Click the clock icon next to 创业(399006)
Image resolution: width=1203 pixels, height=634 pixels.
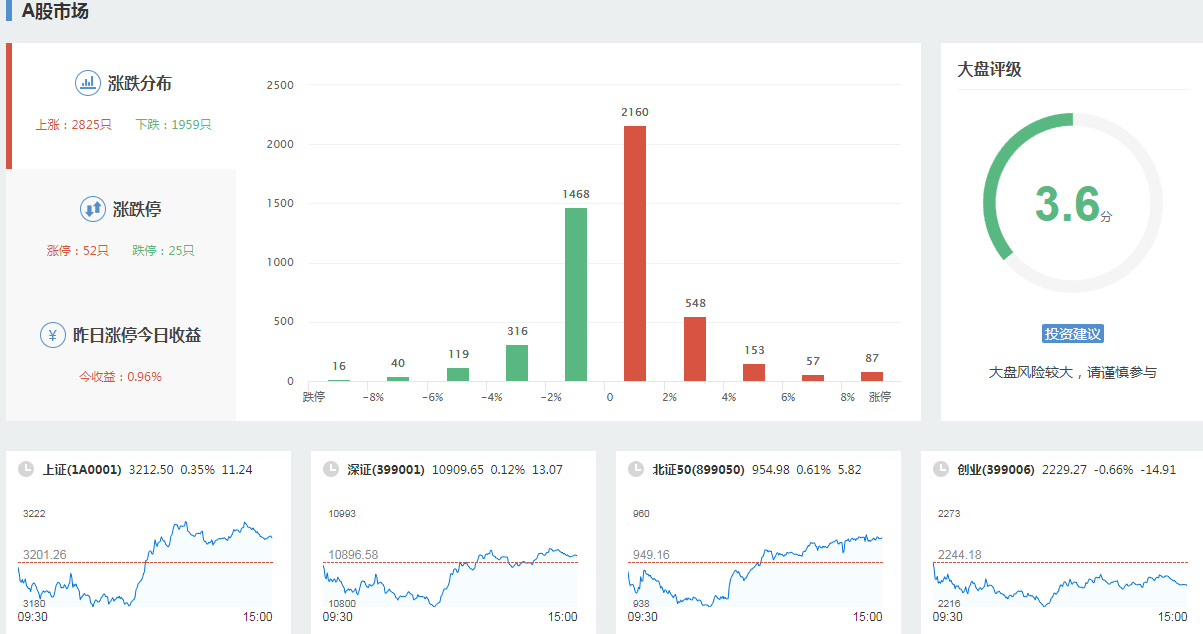(939, 469)
